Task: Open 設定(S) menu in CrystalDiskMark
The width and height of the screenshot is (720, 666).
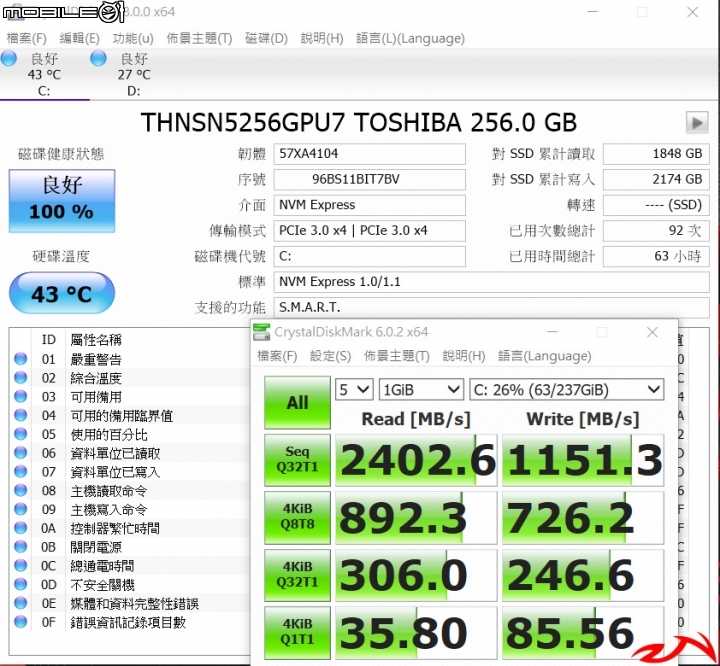Action: (331, 356)
